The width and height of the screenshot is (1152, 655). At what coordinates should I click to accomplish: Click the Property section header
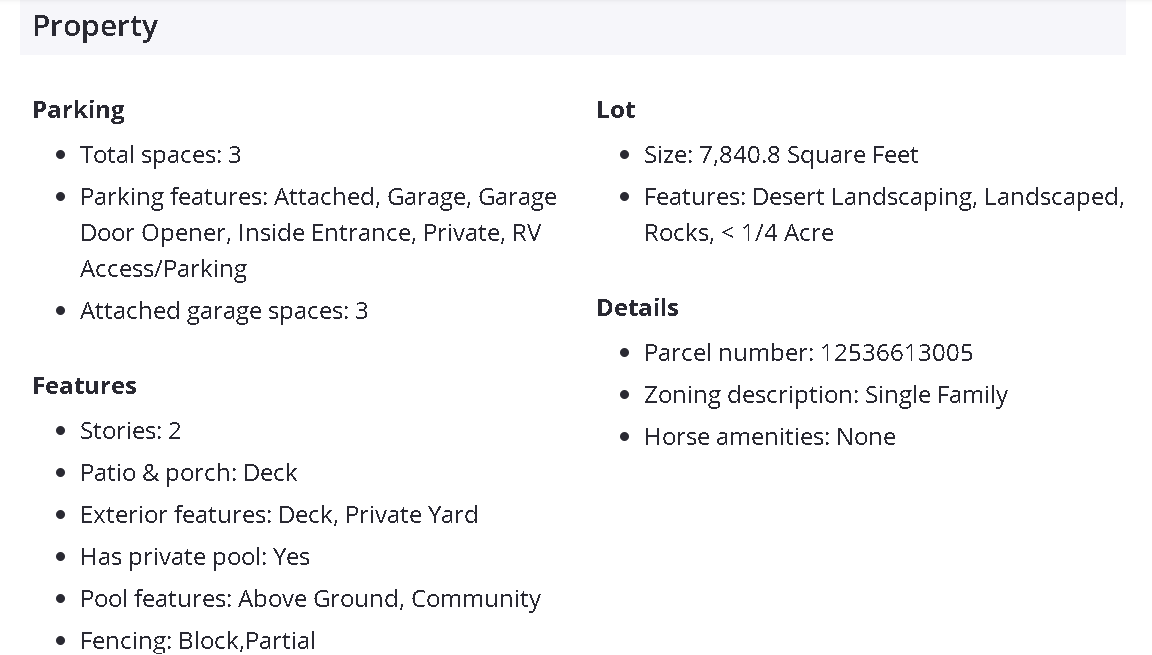click(x=95, y=27)
